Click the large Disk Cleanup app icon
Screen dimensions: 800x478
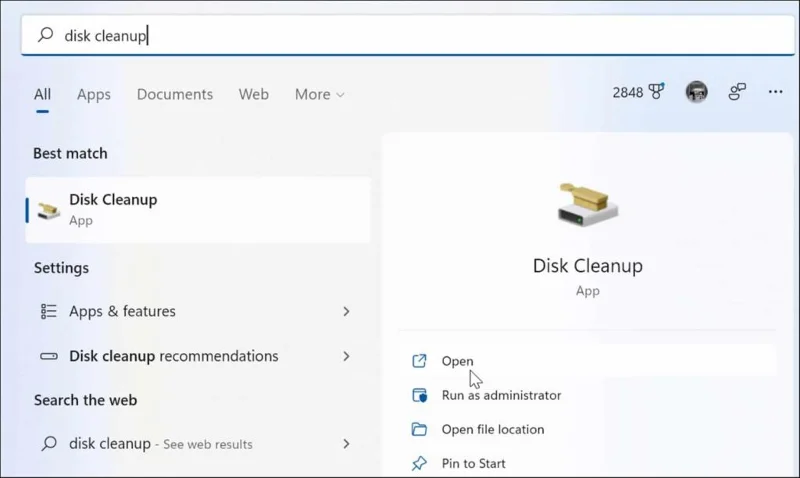[587, 205]
